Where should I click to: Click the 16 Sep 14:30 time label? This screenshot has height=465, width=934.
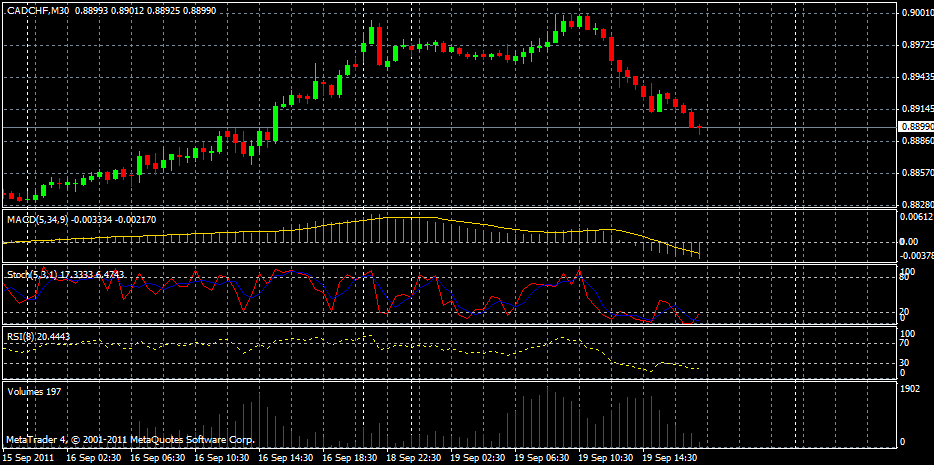[x=287, y=457]
